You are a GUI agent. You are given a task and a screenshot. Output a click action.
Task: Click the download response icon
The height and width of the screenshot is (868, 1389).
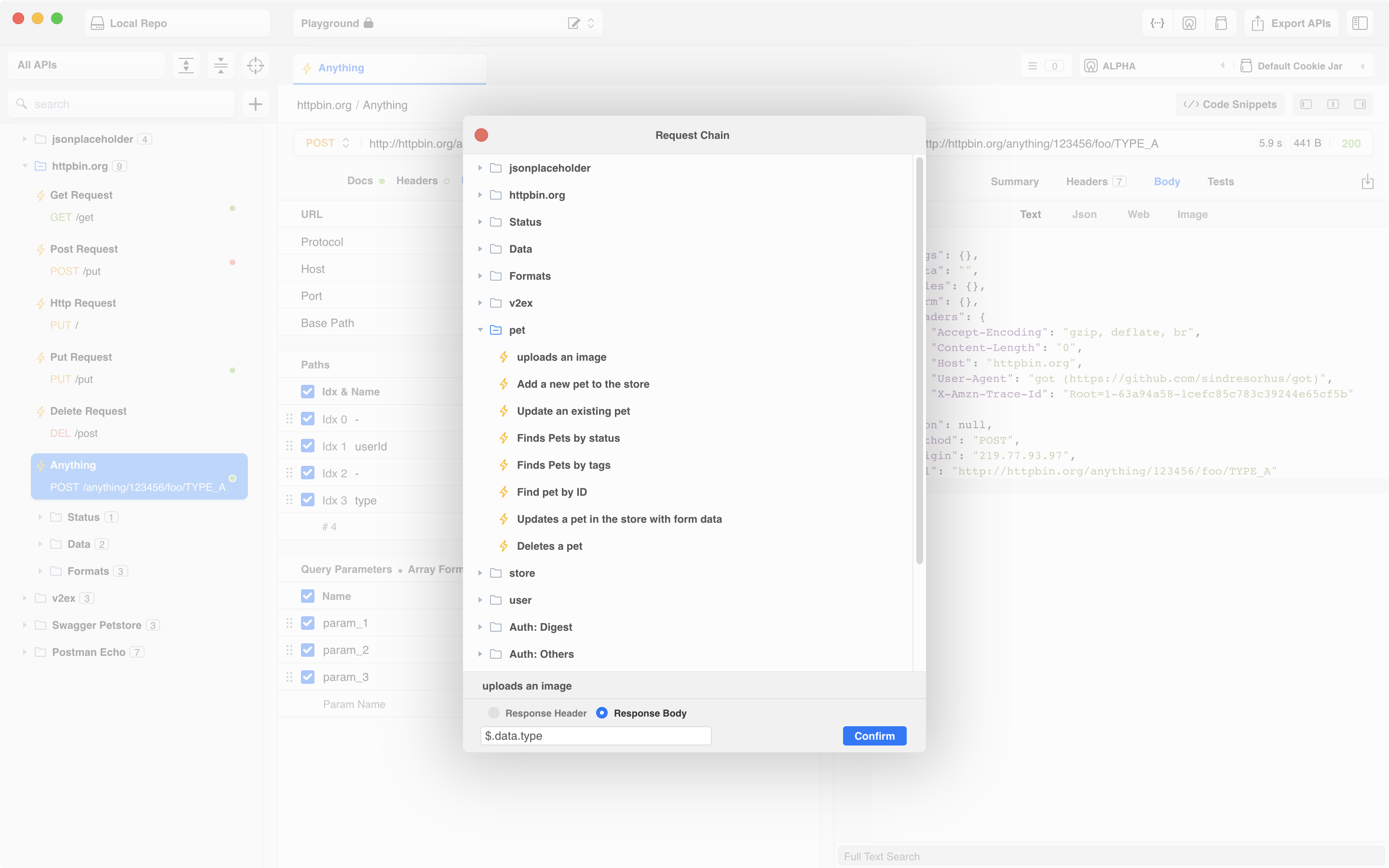tap(1368, 182)
